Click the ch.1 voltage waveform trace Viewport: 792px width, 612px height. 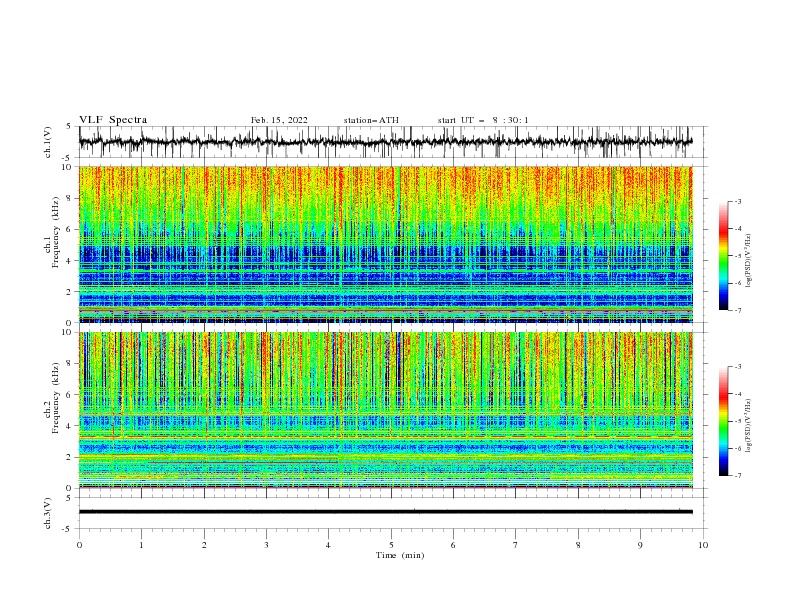point(385,142)
